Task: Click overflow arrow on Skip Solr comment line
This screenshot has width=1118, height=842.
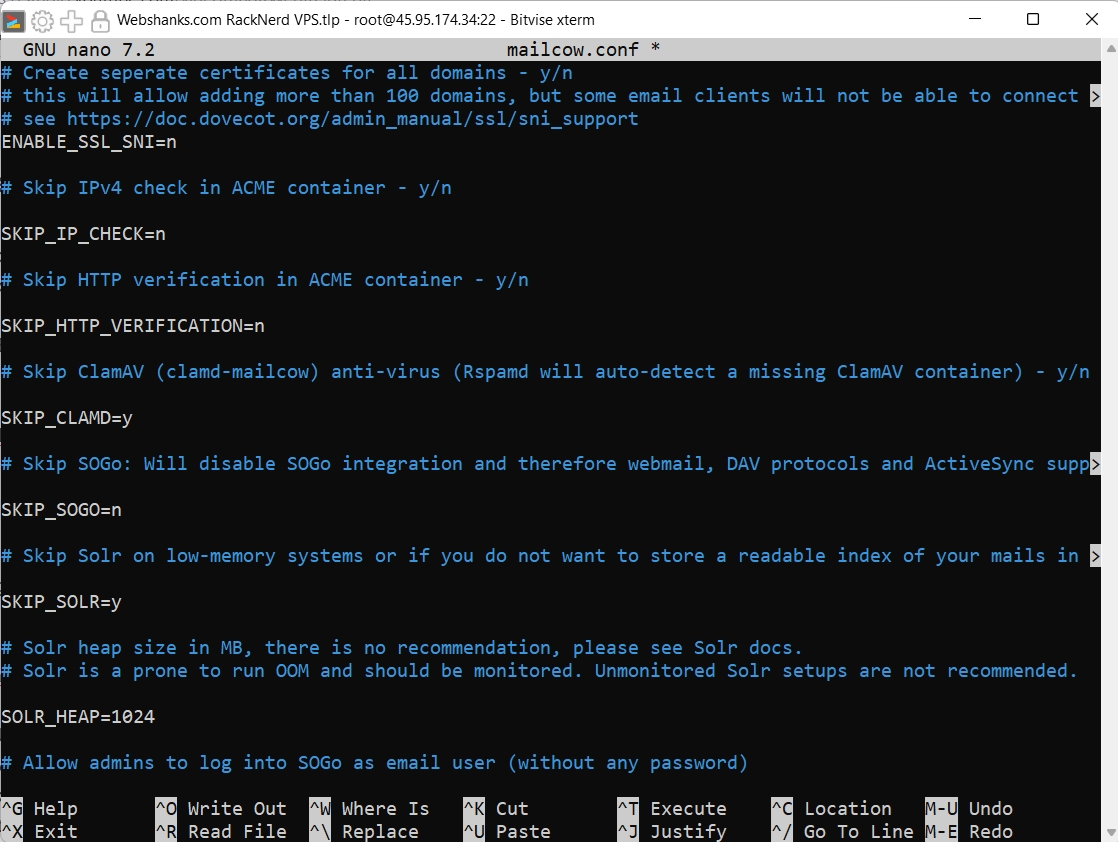Action: point(1095,556)
